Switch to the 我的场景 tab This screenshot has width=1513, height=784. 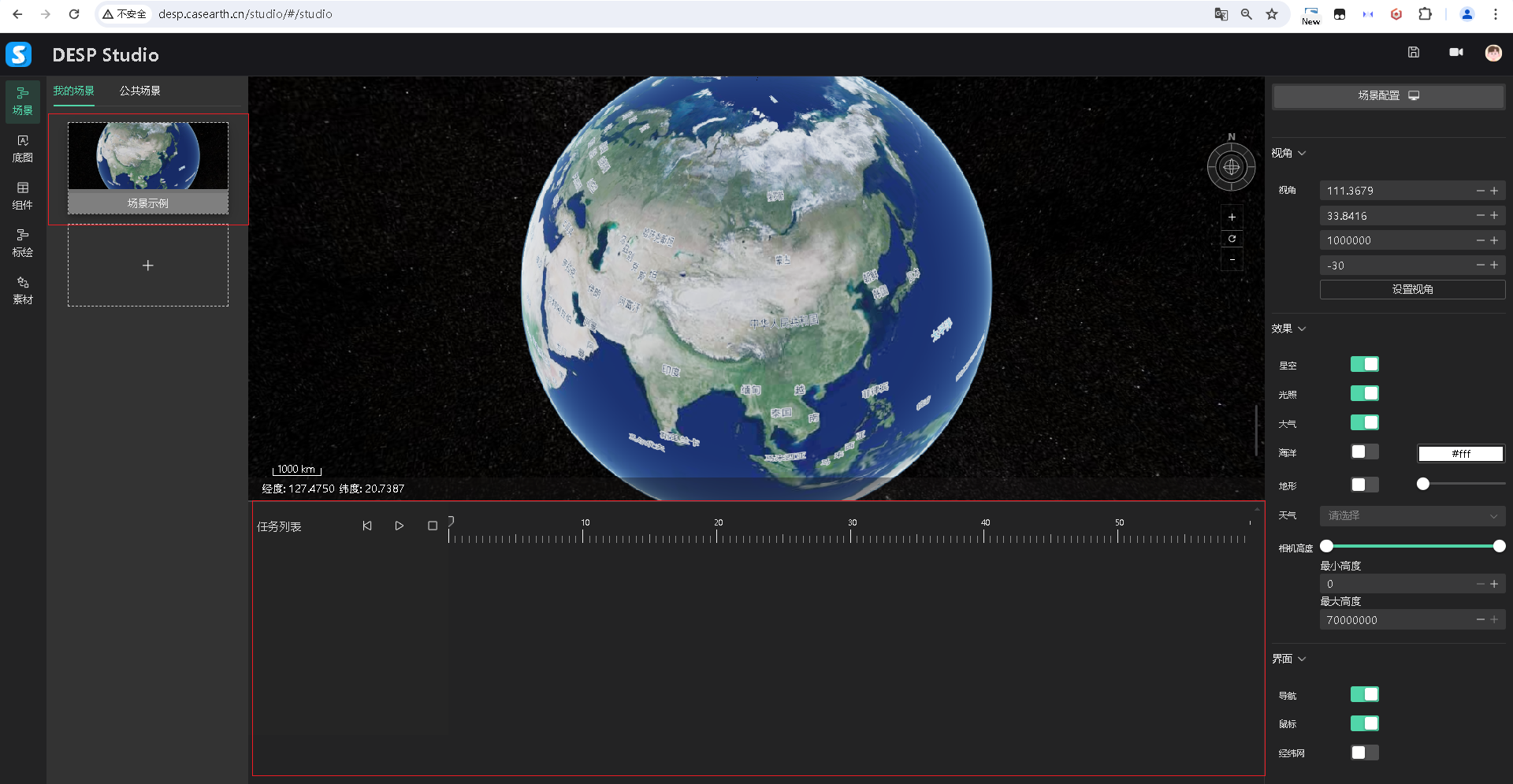[73, 91]
